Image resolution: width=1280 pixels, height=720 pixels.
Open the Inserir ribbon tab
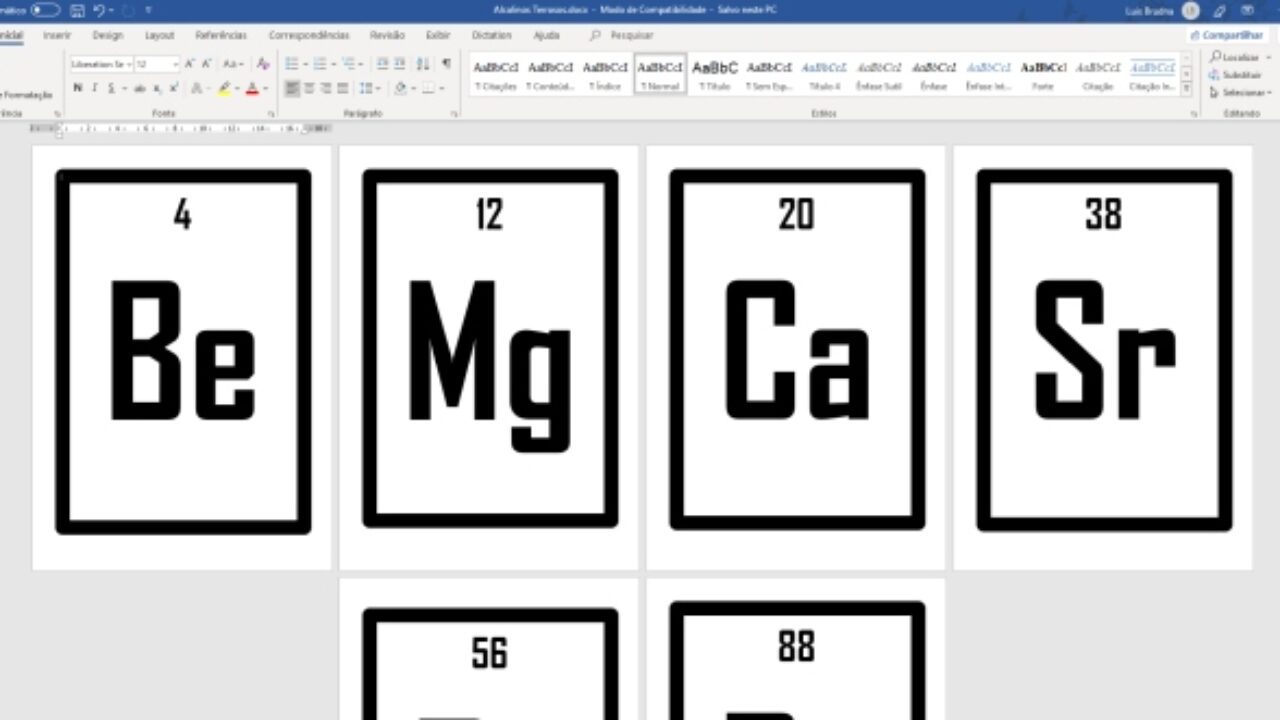point(57,35)
